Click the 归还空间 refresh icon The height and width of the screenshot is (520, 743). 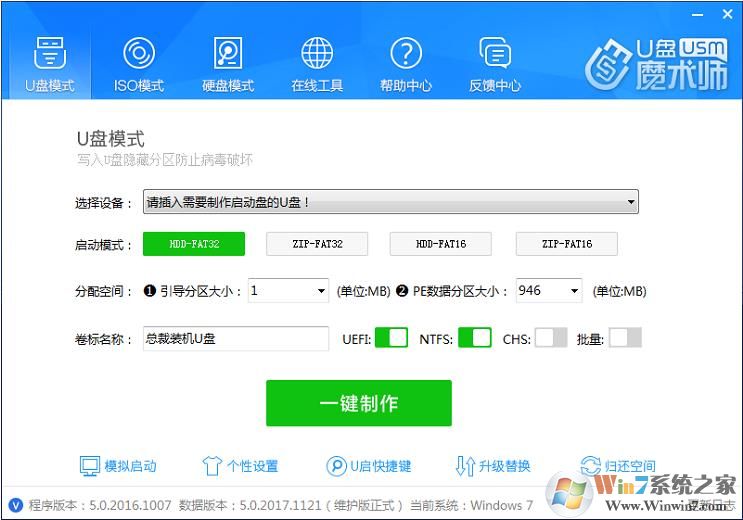590,465
